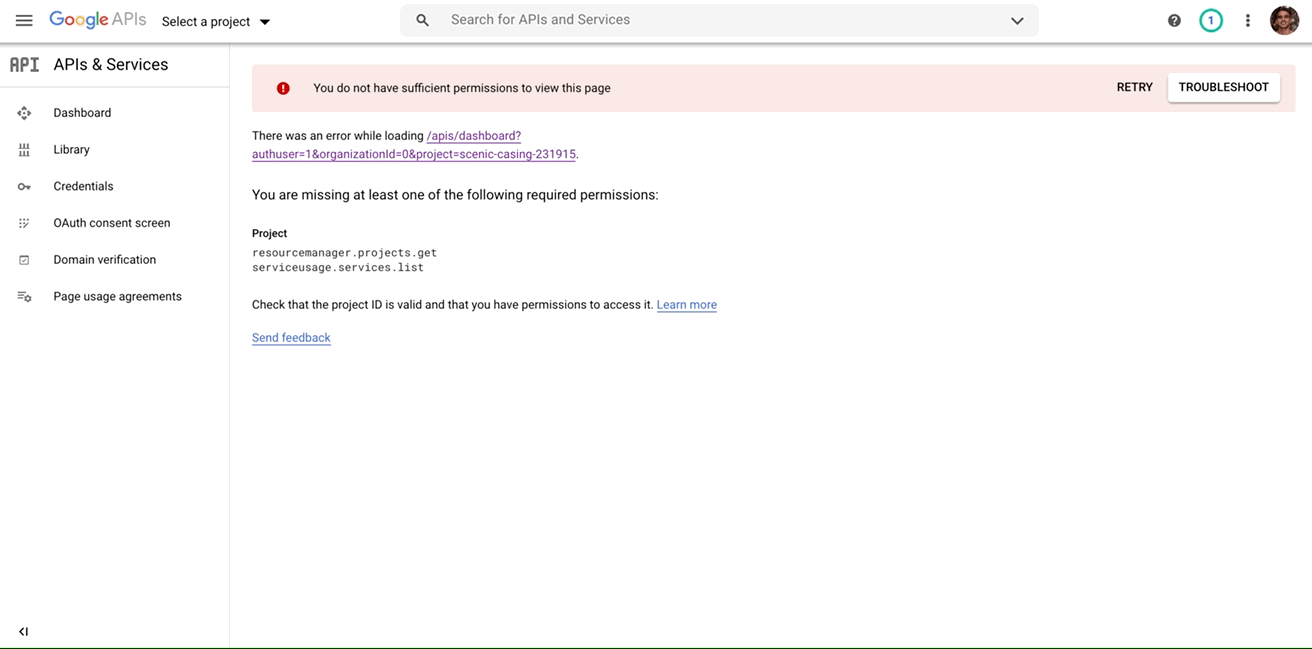This screenshot has width=1312, height=649.
Task: Click the Troubleshoot button
Action: point(1223,87)
